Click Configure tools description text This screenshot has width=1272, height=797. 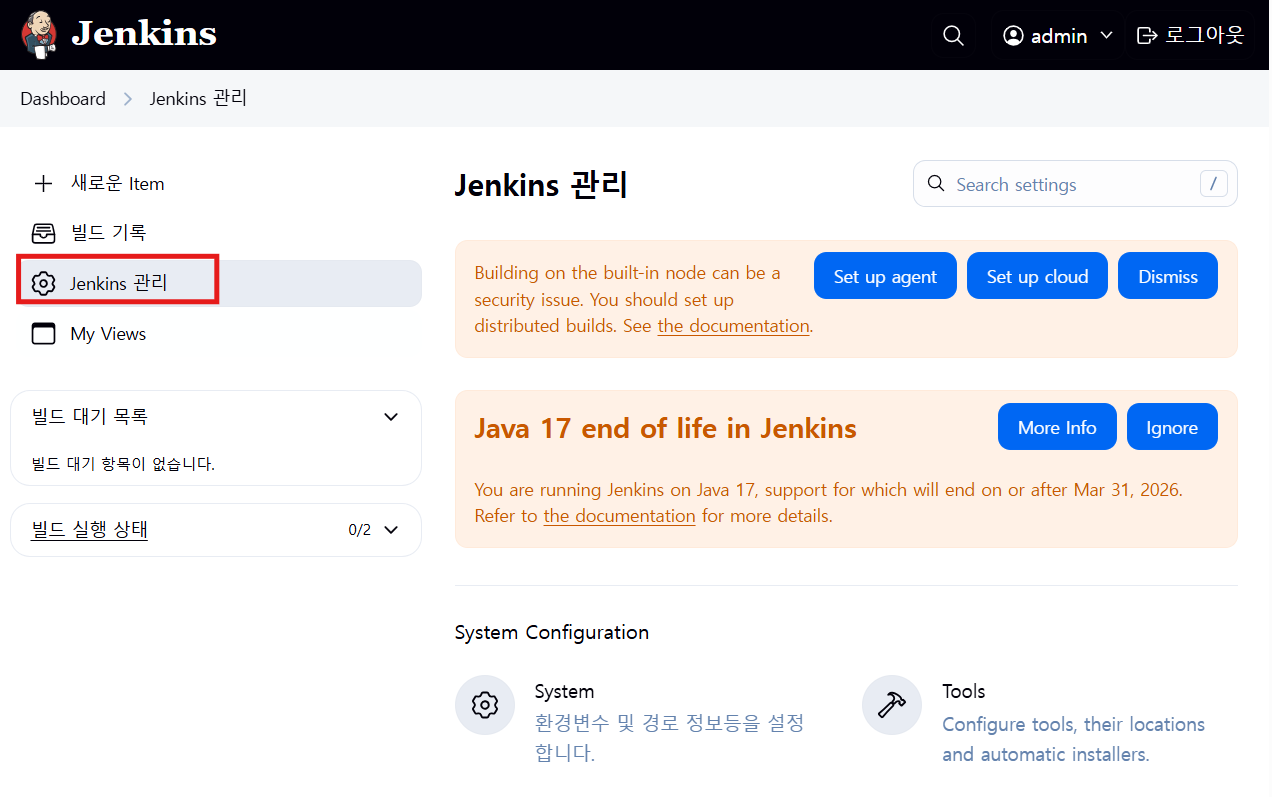point(1073,739)
